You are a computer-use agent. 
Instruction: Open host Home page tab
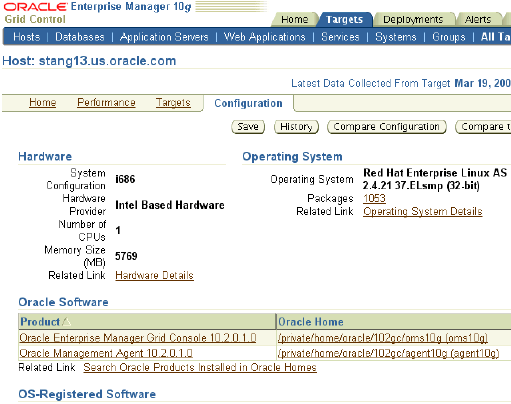(43, 102)
